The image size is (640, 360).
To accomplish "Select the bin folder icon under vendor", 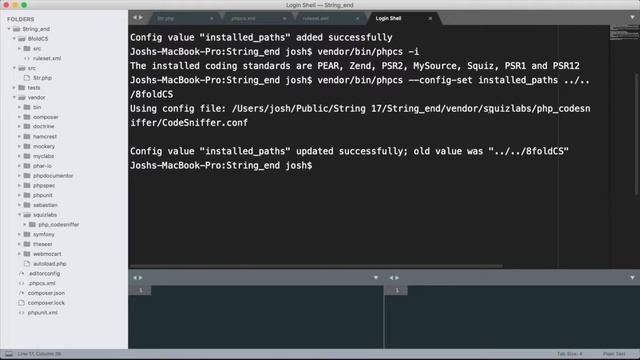I will (x=27, y=107).
